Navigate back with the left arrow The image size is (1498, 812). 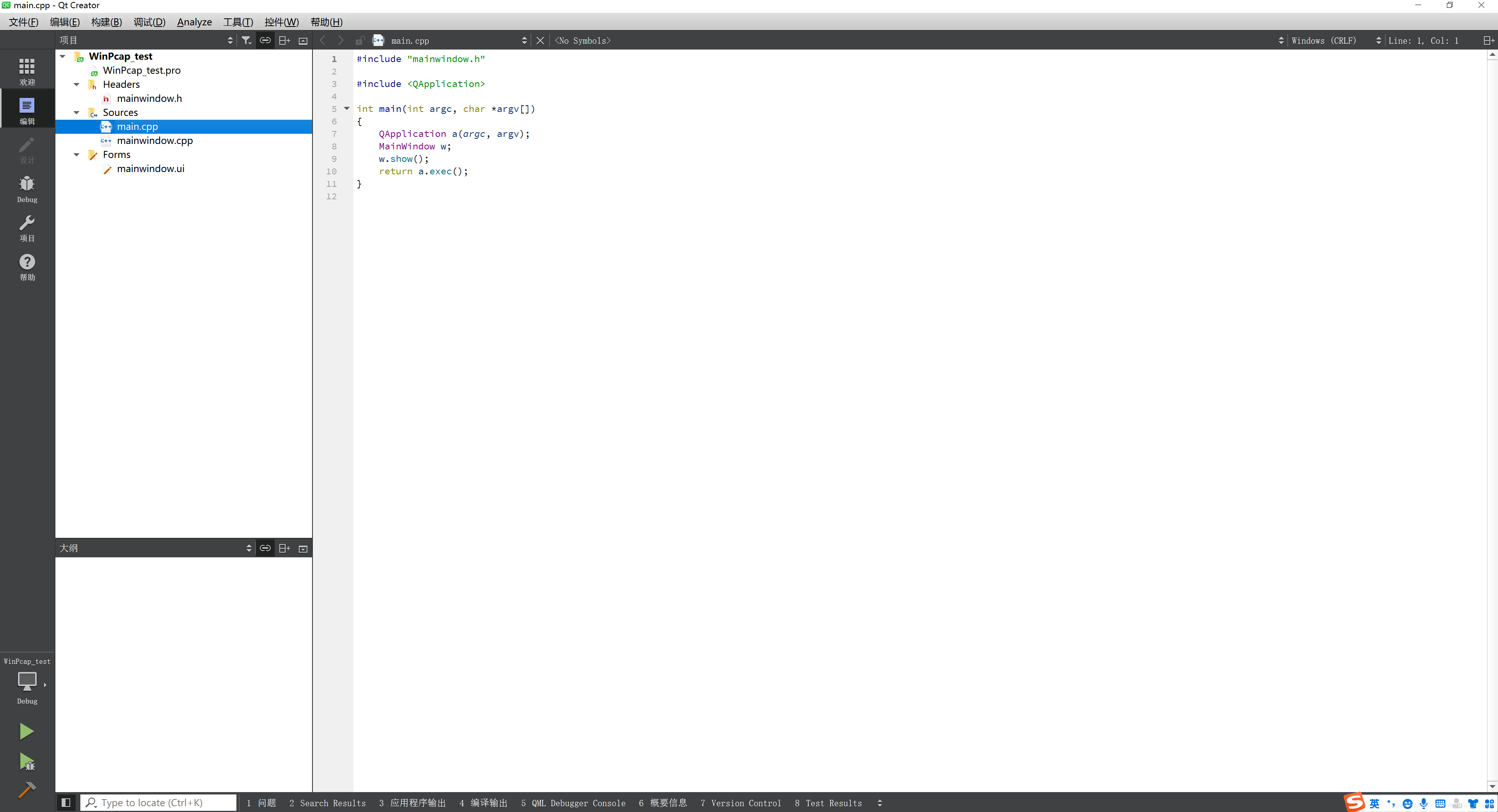click(x=323, y=40)
